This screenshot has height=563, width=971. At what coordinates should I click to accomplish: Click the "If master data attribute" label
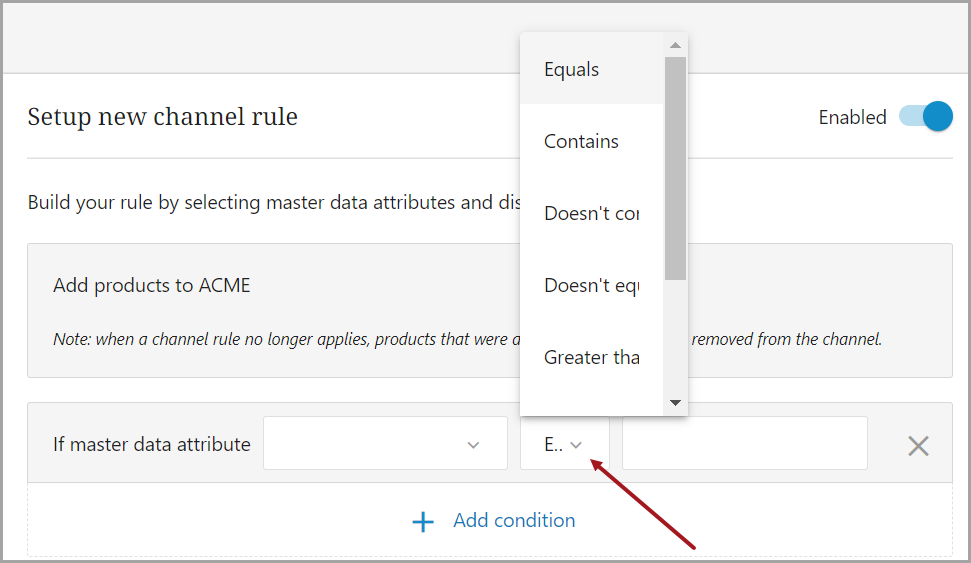tap(152, 444)
